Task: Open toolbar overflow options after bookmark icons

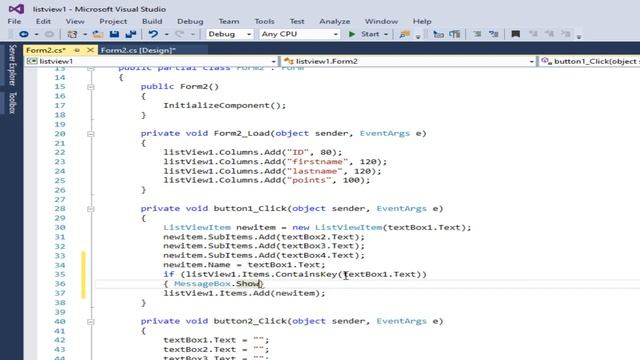Action: click(579, 37)
